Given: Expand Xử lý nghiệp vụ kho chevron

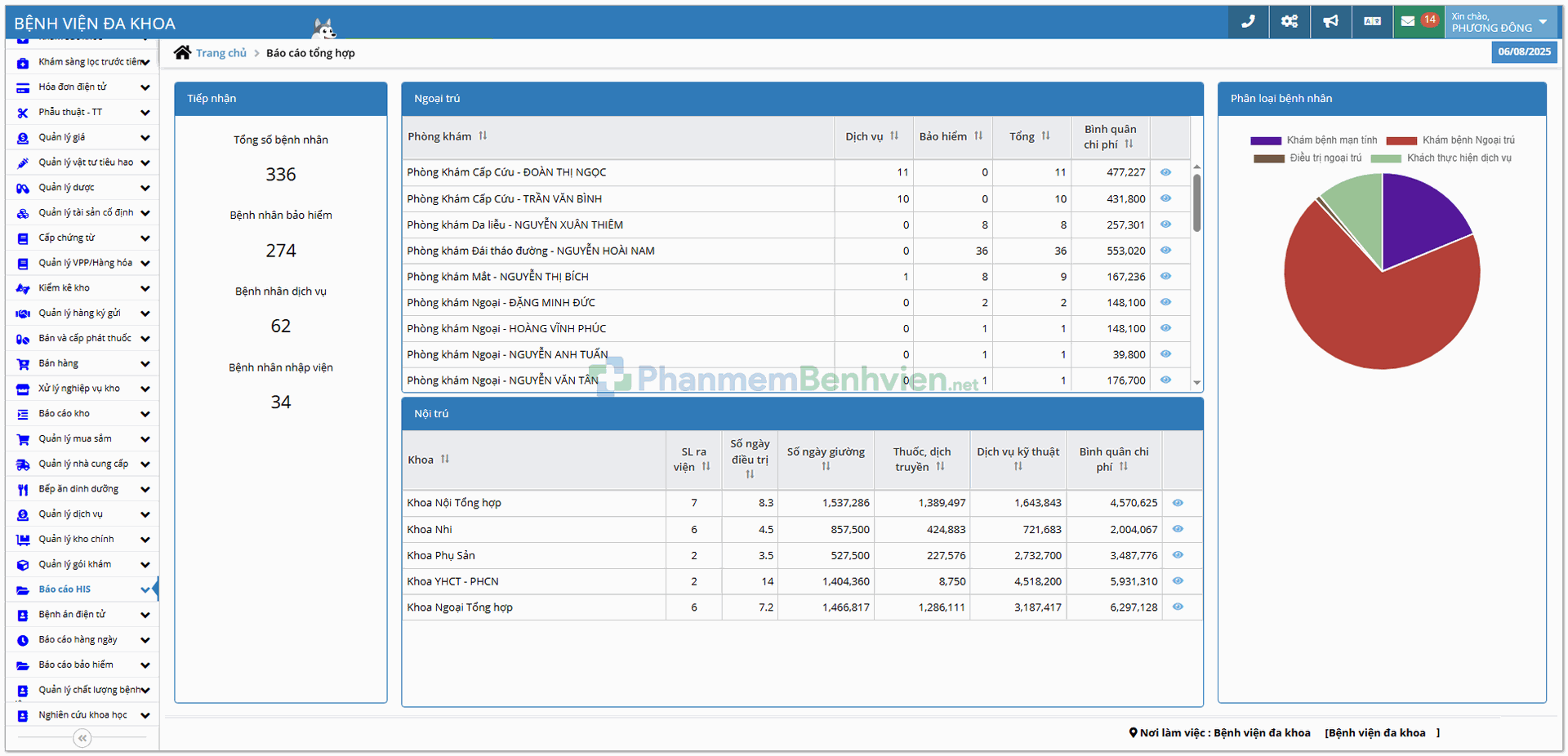Looking at the screenshot, I should [x=145, y=389].
